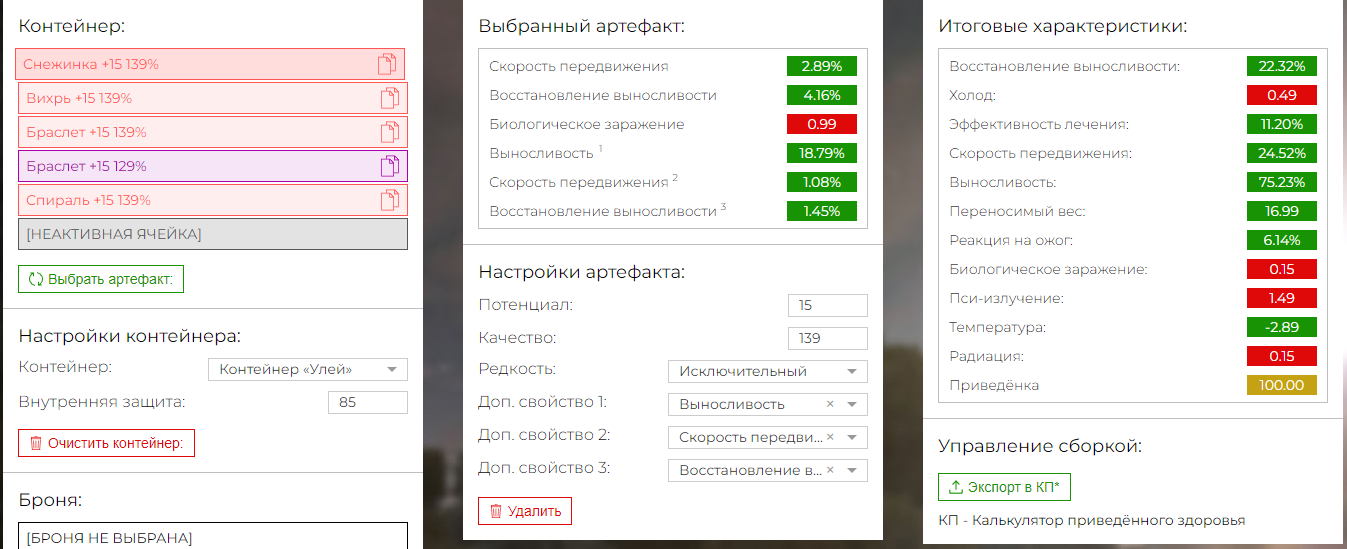The width and height of the screenshot is (1347, 549).
Task: Focus the Потенциал input field
Action: point(828,305)
